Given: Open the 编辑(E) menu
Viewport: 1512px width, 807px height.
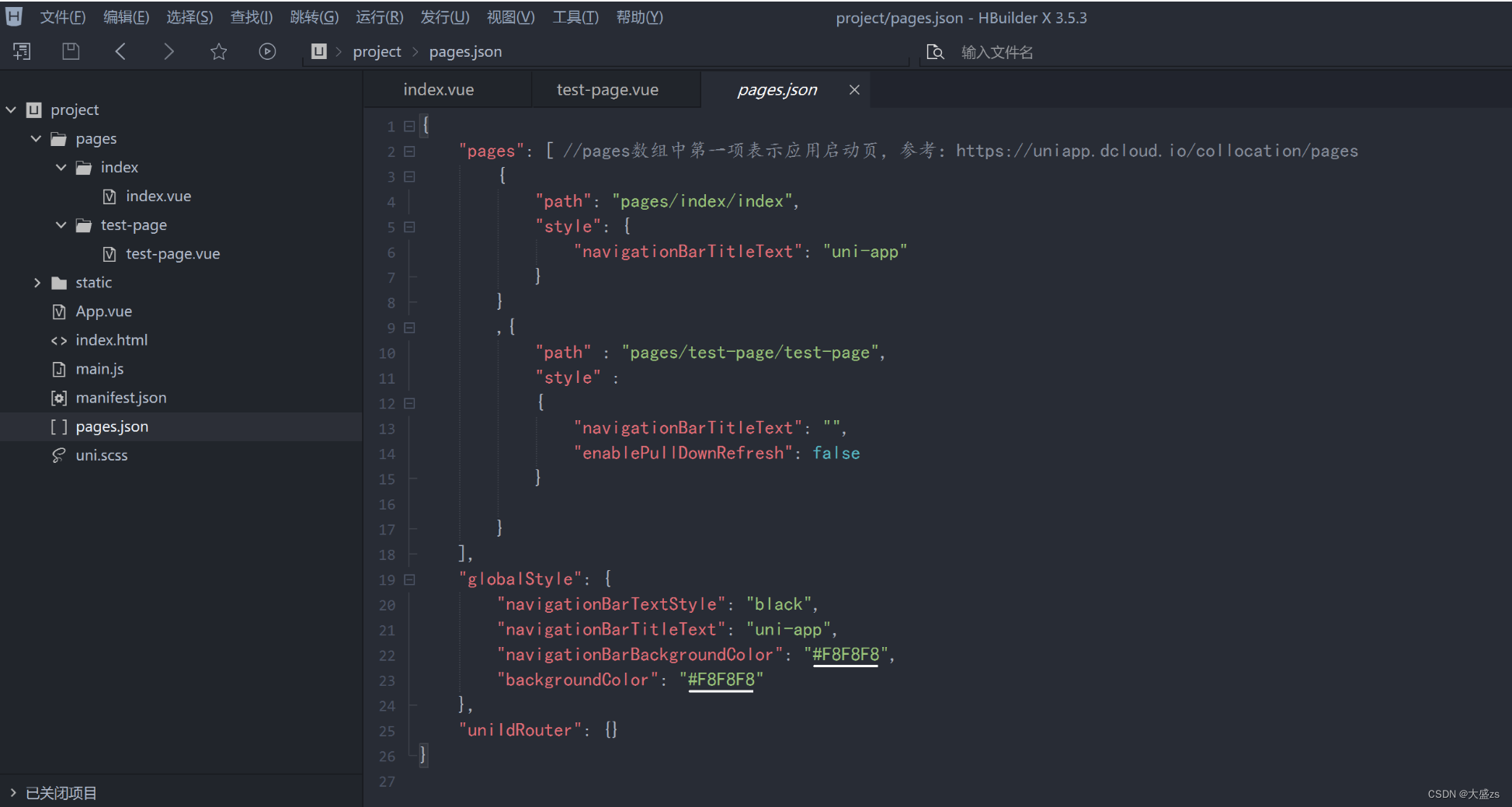Looking at the screenshot, I should pos(126,17).
